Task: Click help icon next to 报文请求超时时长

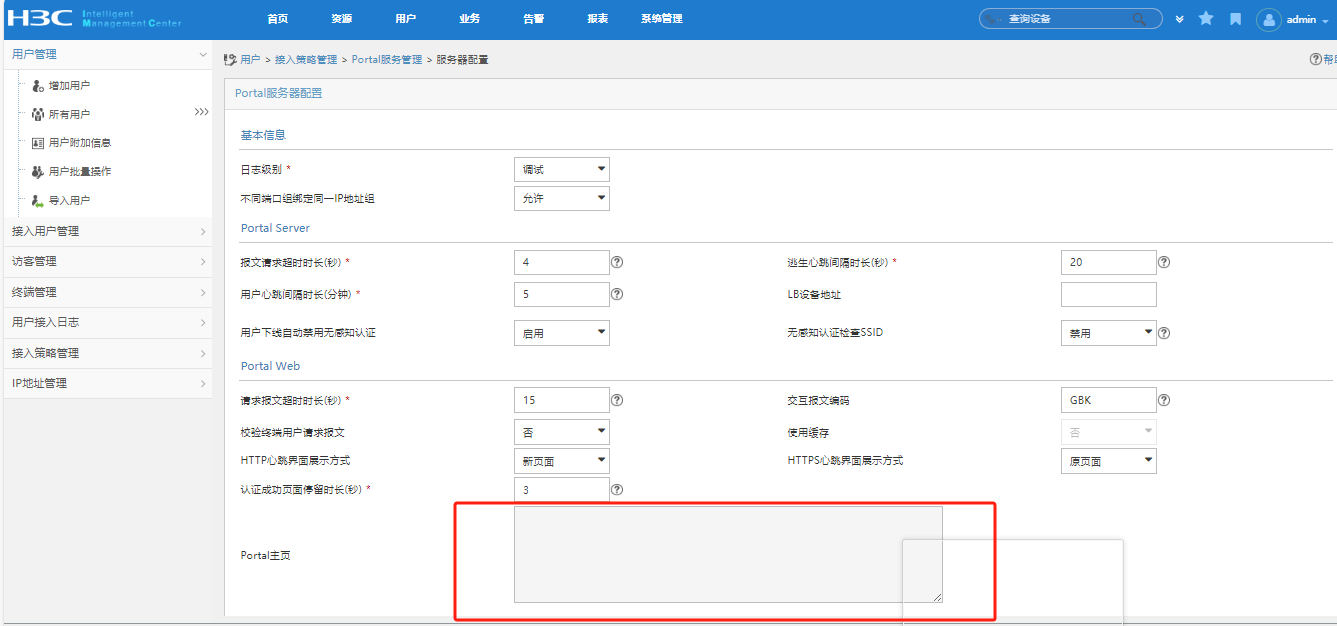Action: [617, 262]
